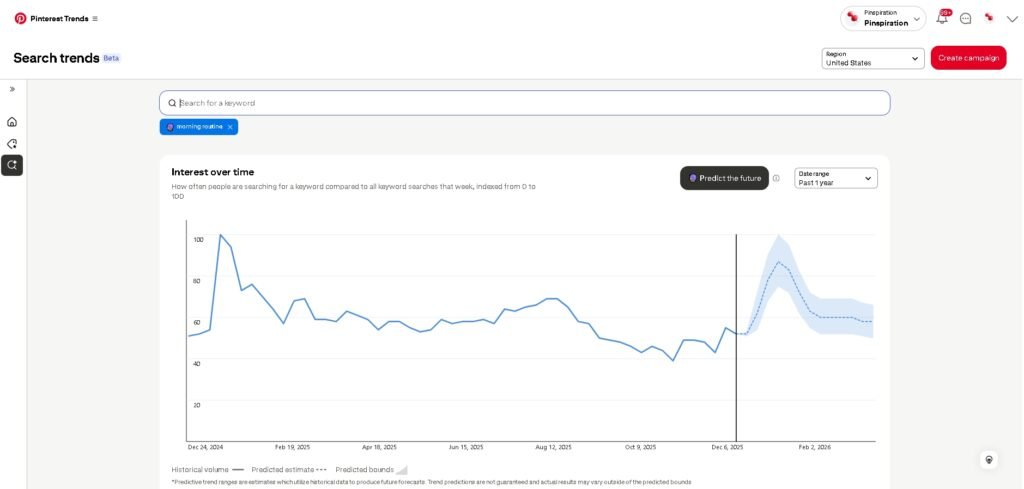Open the Date range Past 1 year dropdown
This screenshot has height=489, width=1024.
(836, 178)
